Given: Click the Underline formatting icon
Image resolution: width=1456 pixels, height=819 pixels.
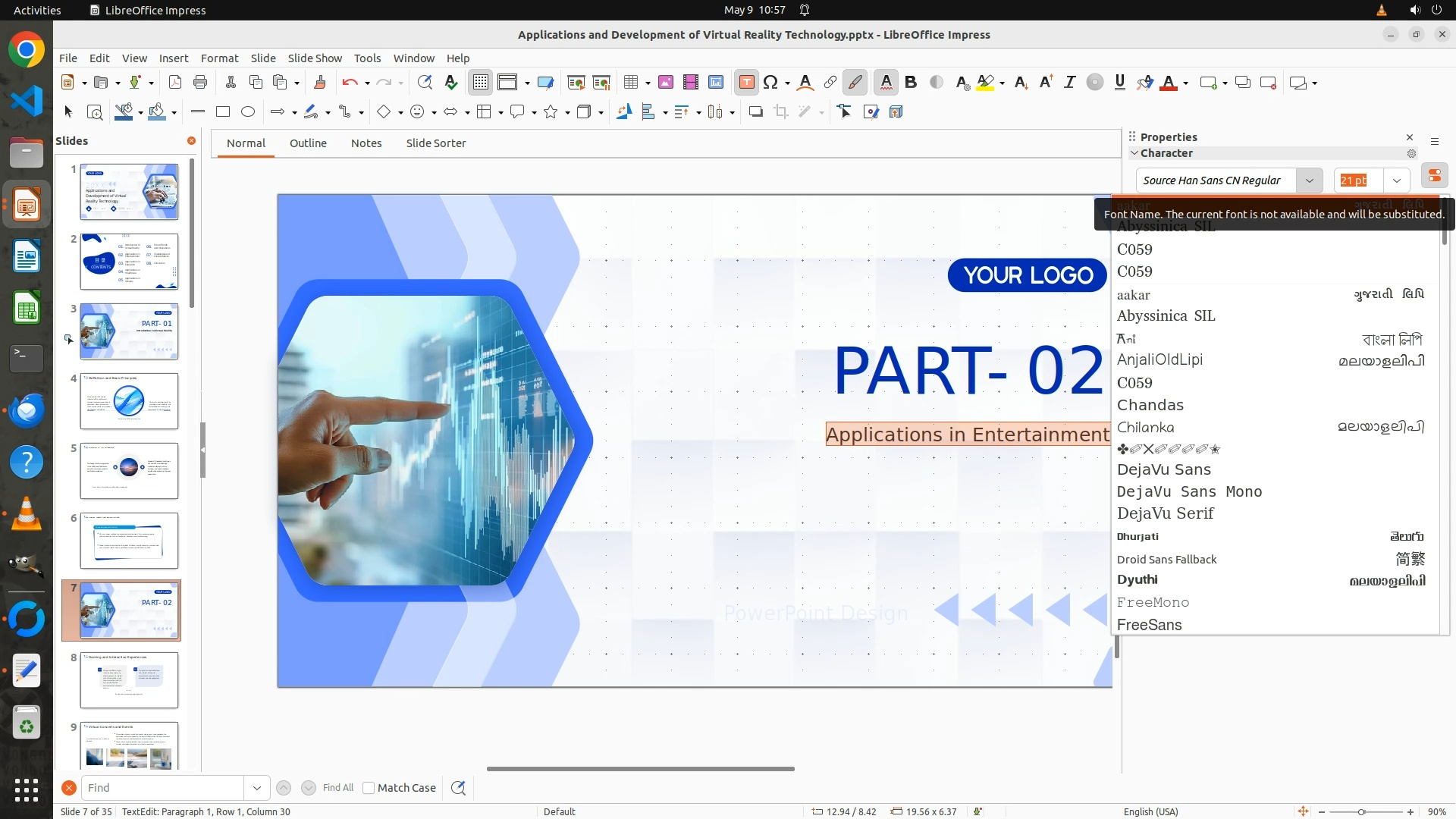Looking at the screenshot, I should point(1119,83).
